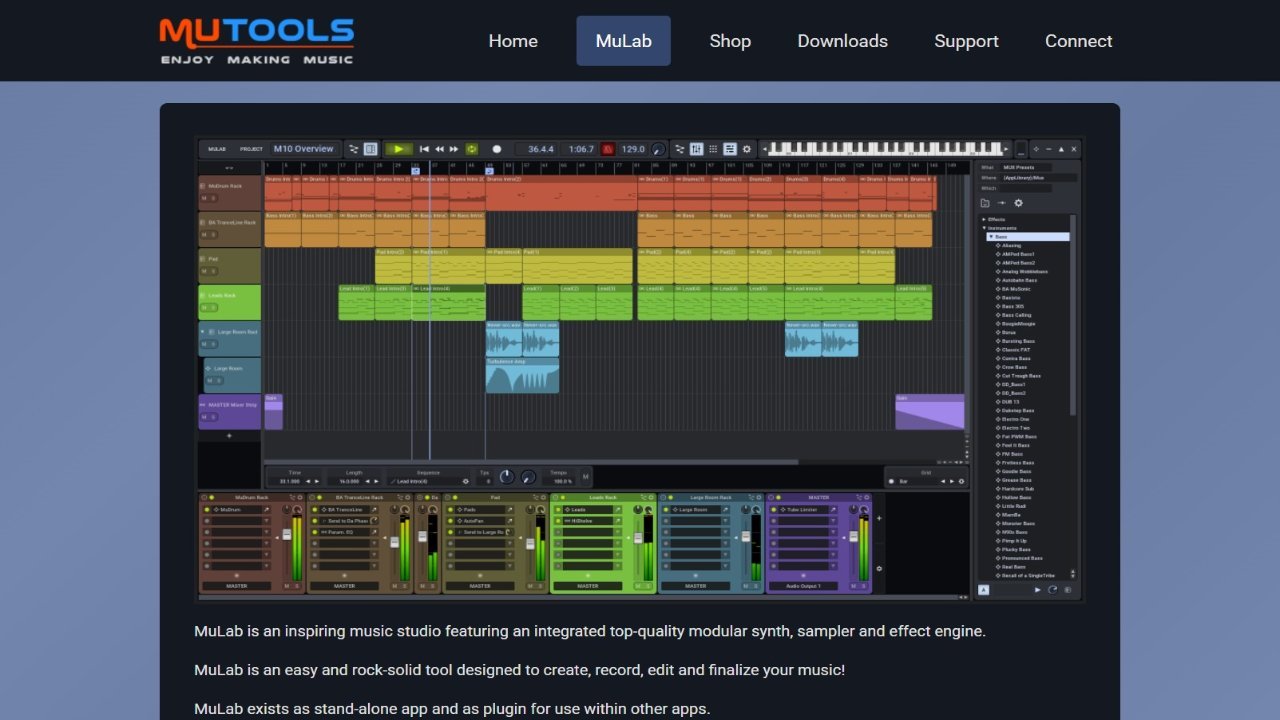Click the Leads Rack mixer volume fader
The height and width of the screenshot is (720, 1280).
click(x=638, y=540)
